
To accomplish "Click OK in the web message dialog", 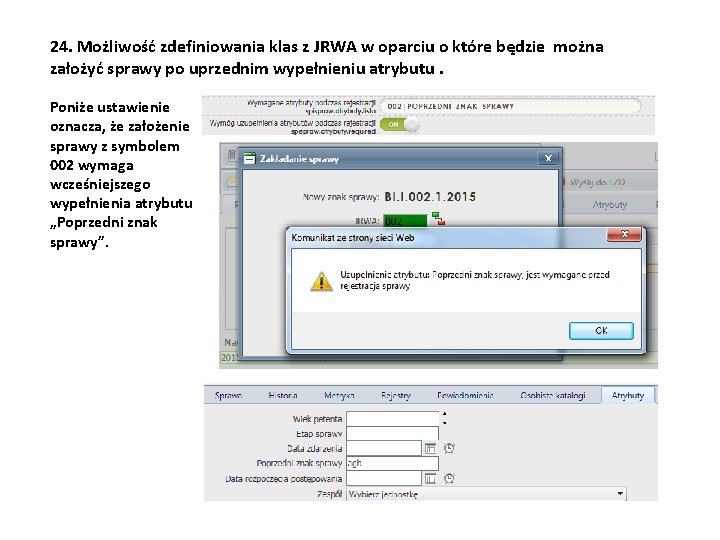I will coord(601,331).
